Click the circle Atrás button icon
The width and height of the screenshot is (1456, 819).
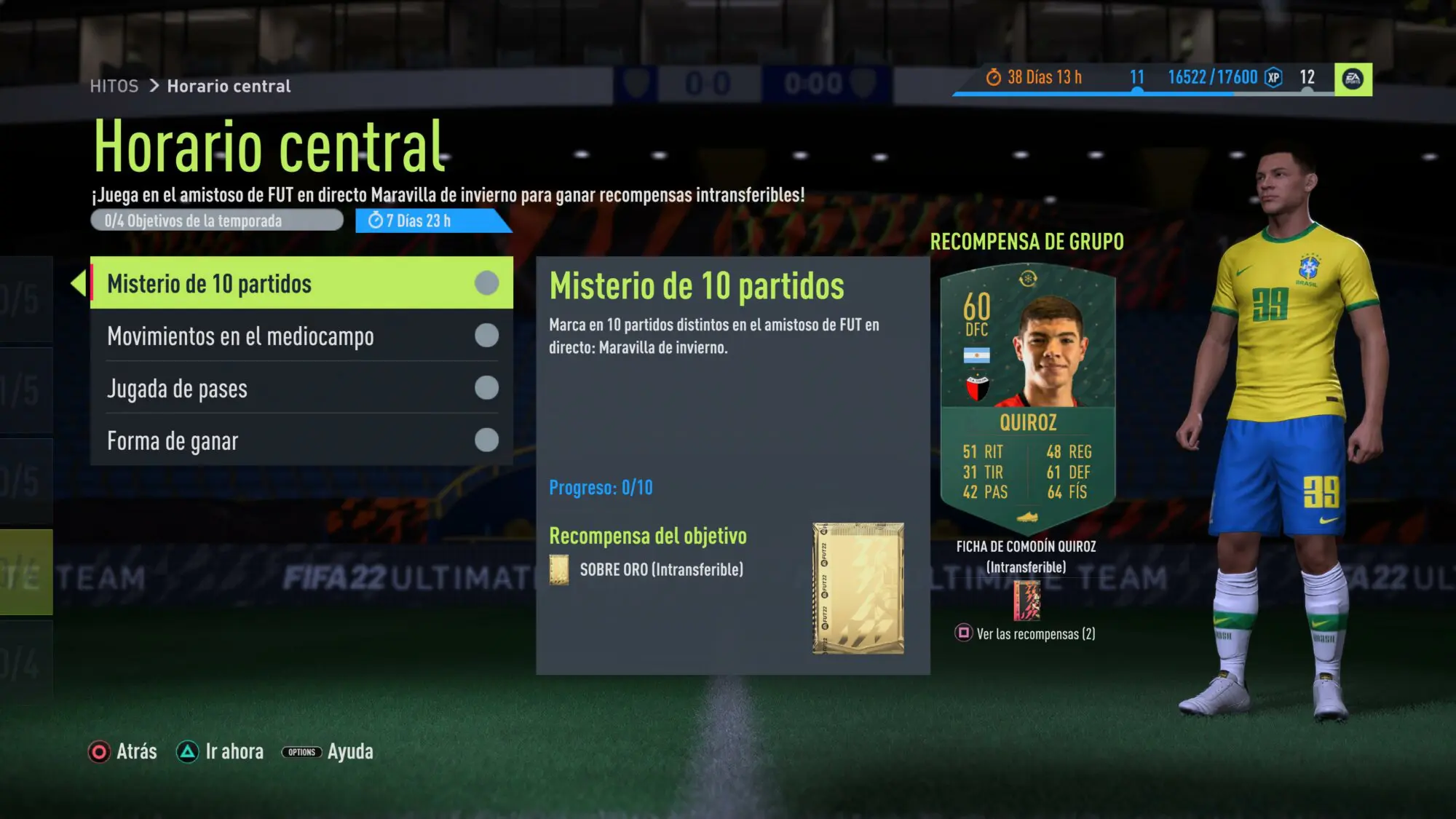pyautogui.click(x=99, y=751)
